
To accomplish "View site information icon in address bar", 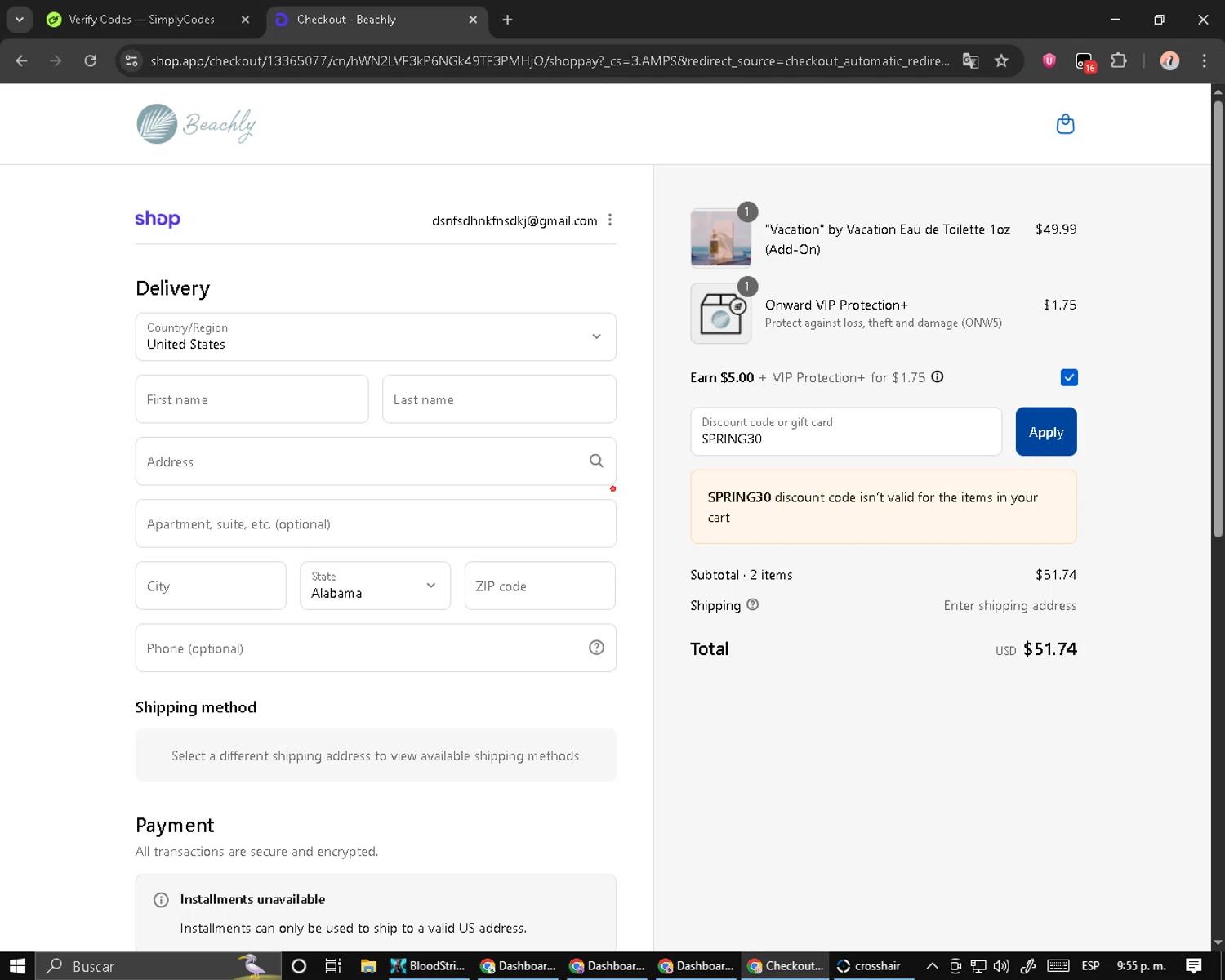I will tap(131, 60).
